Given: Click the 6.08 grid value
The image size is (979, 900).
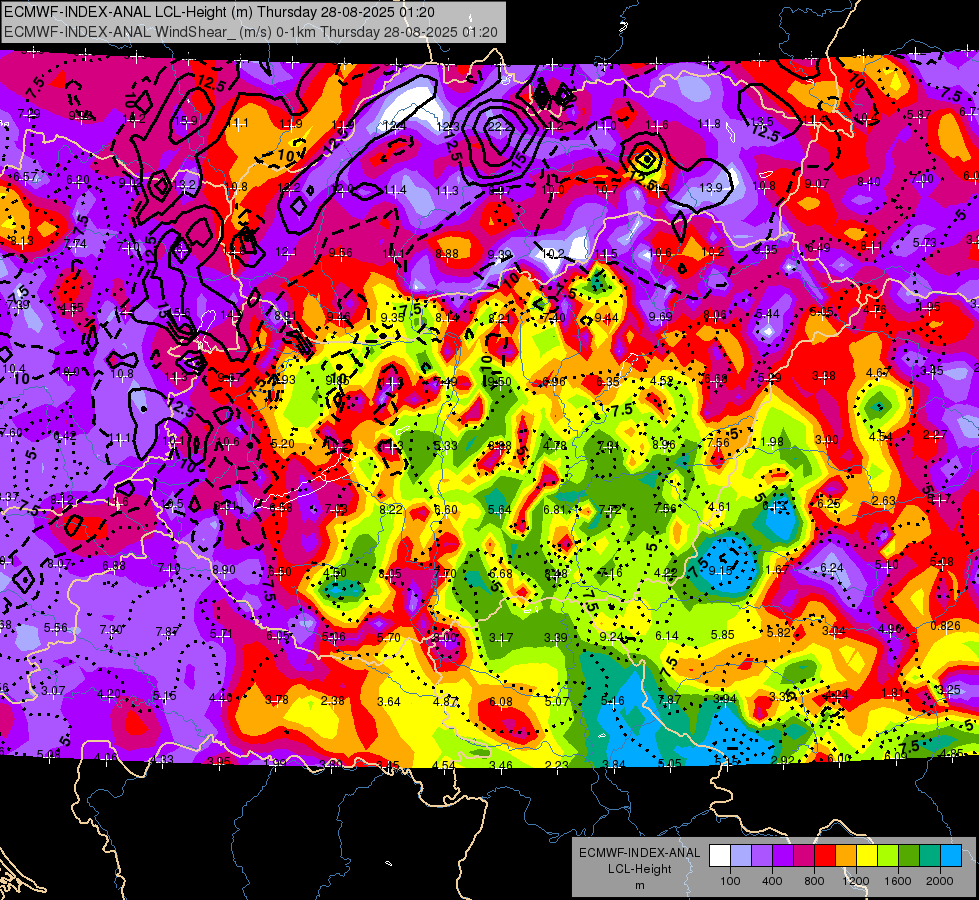Looking at the screenshot, I should click(x=501, y=702).
